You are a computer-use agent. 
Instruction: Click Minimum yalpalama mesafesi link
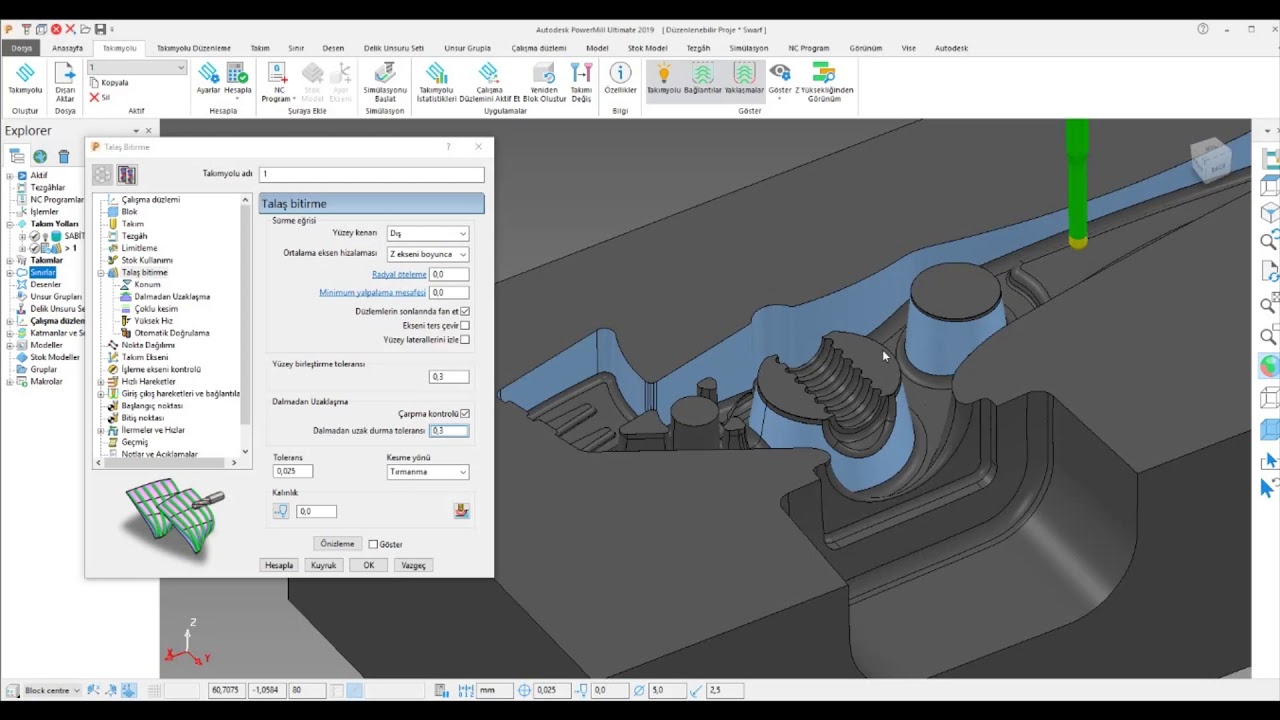[372, 293]
